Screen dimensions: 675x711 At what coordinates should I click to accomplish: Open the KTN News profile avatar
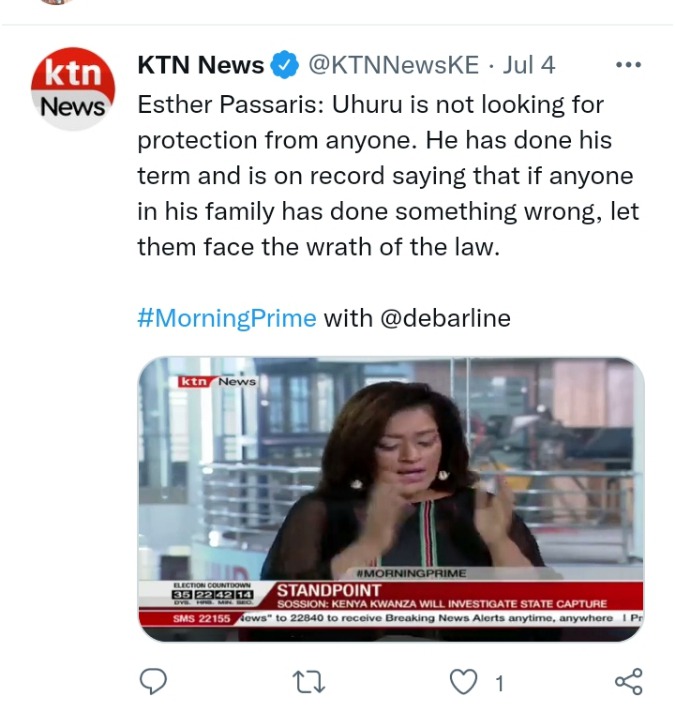pos(73,89)
